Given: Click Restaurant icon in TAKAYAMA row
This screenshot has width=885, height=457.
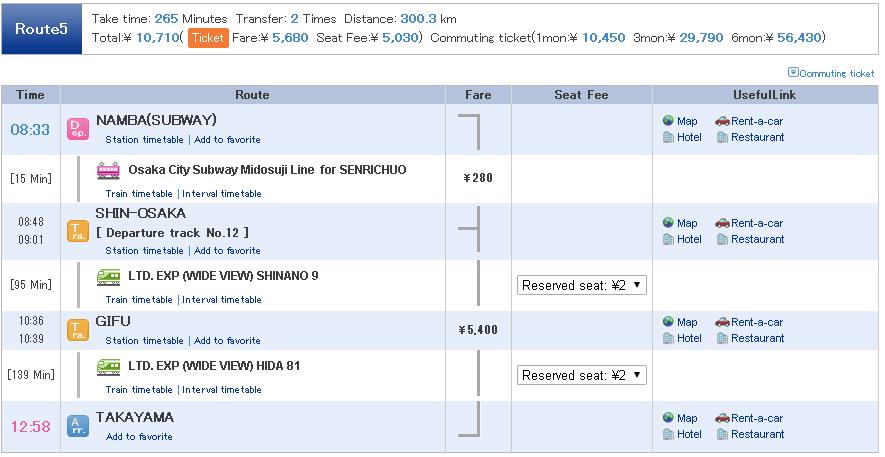Looking at the screenshot, I should 722,435.
